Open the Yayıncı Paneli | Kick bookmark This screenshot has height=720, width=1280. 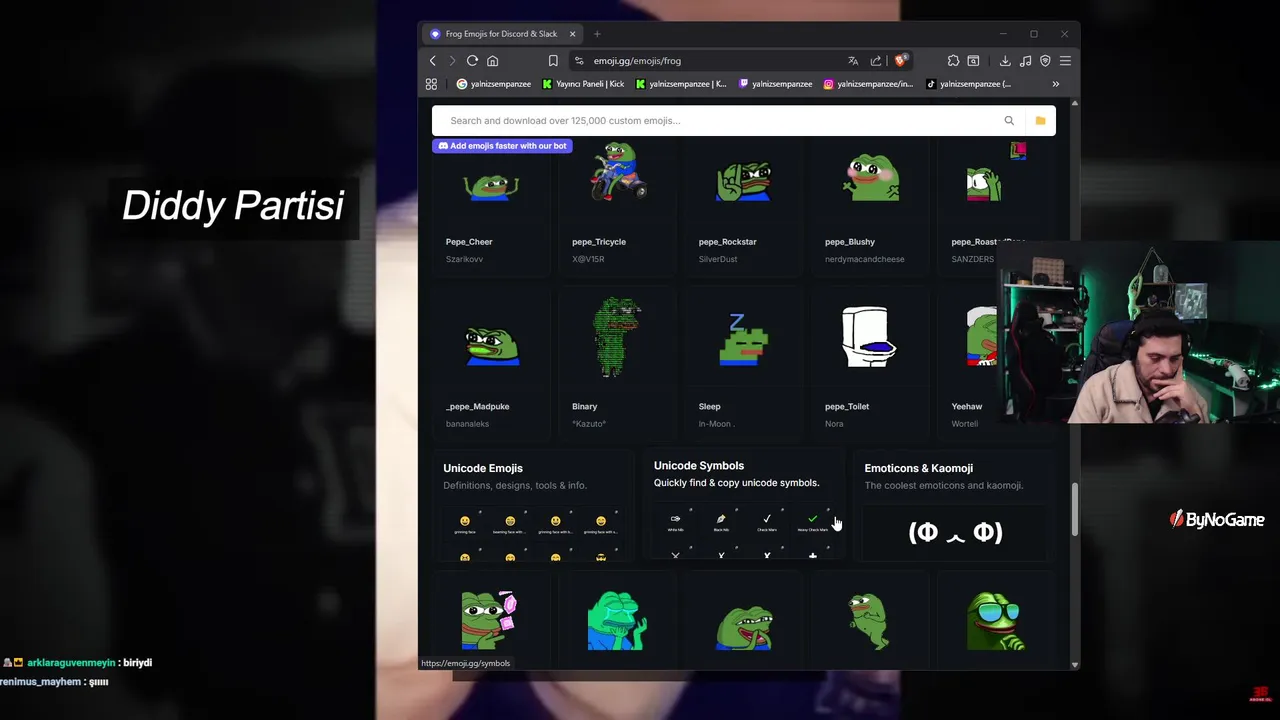pos(584,84)
